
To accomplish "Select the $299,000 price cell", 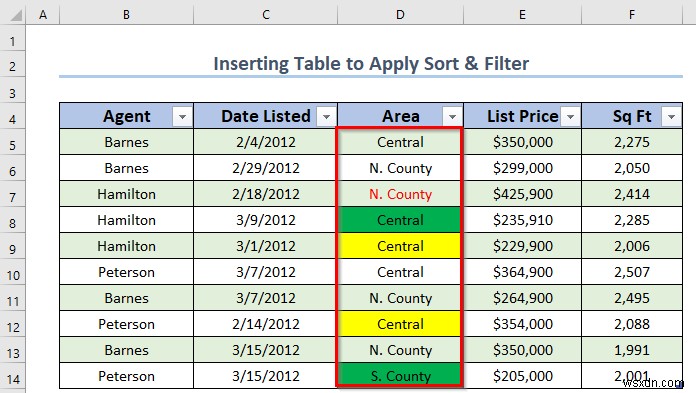I will tap(522, 168).
